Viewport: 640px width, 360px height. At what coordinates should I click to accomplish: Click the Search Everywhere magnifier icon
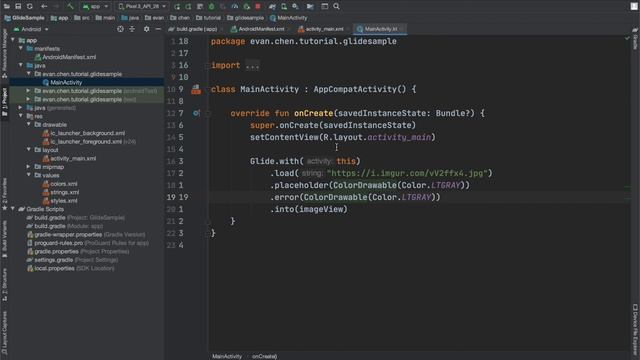tap(336, 7)
